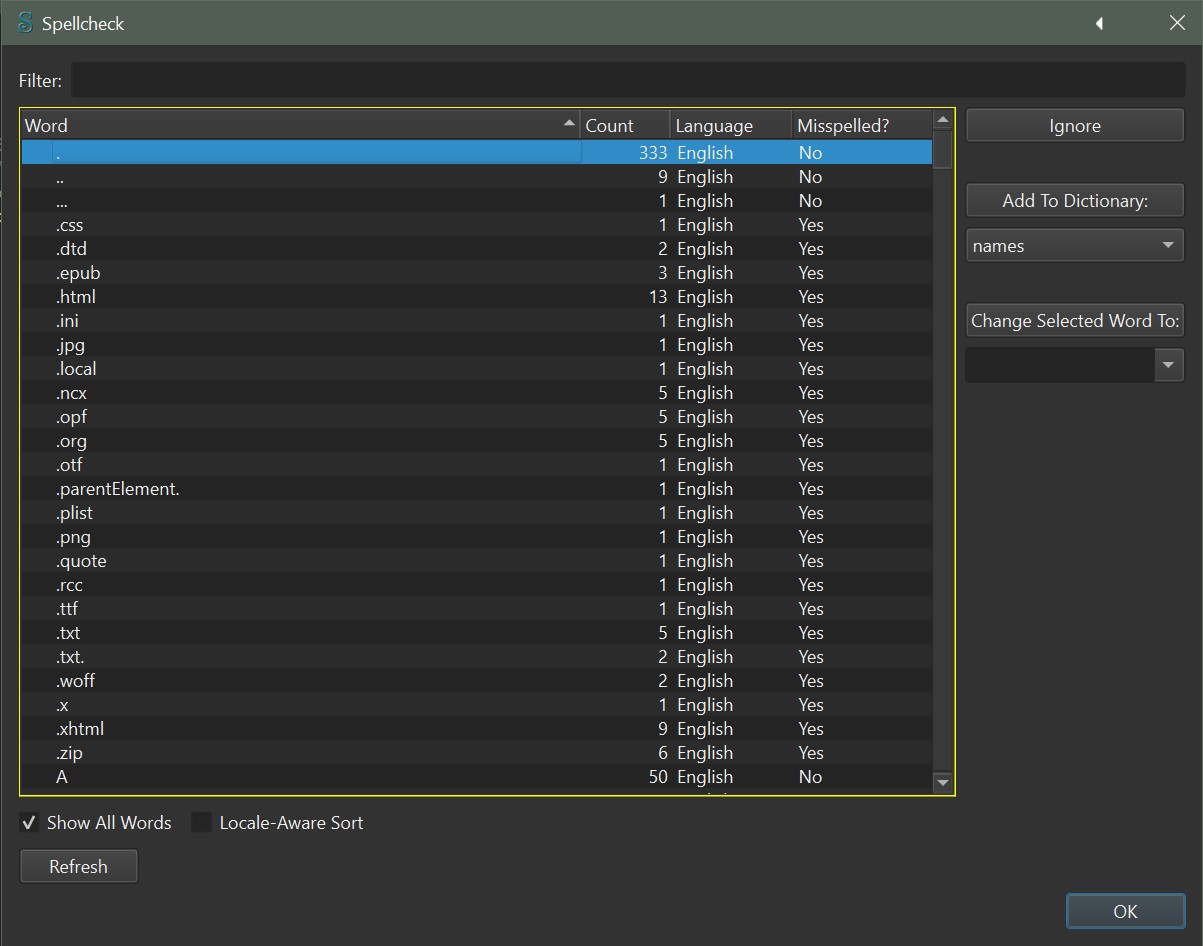
Task: Select the '.jpg' word row
Action: (477, 345)
